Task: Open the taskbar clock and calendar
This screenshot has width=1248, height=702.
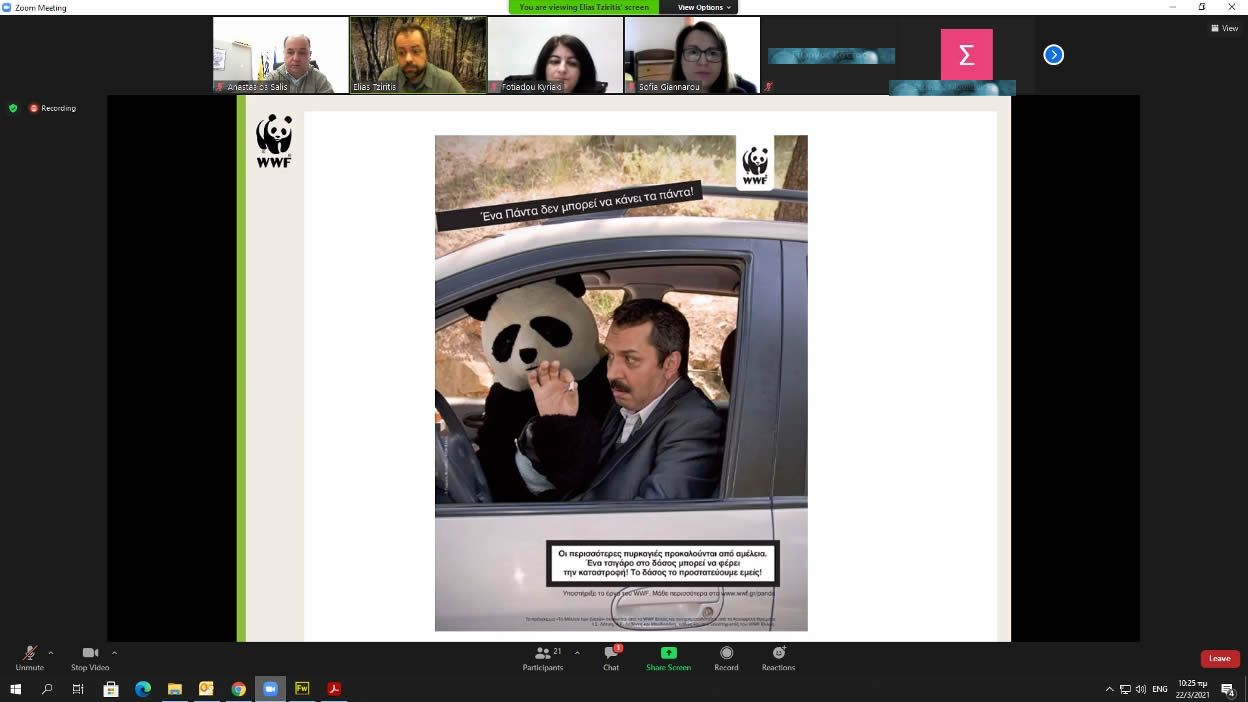Action: pos(1192,689)
